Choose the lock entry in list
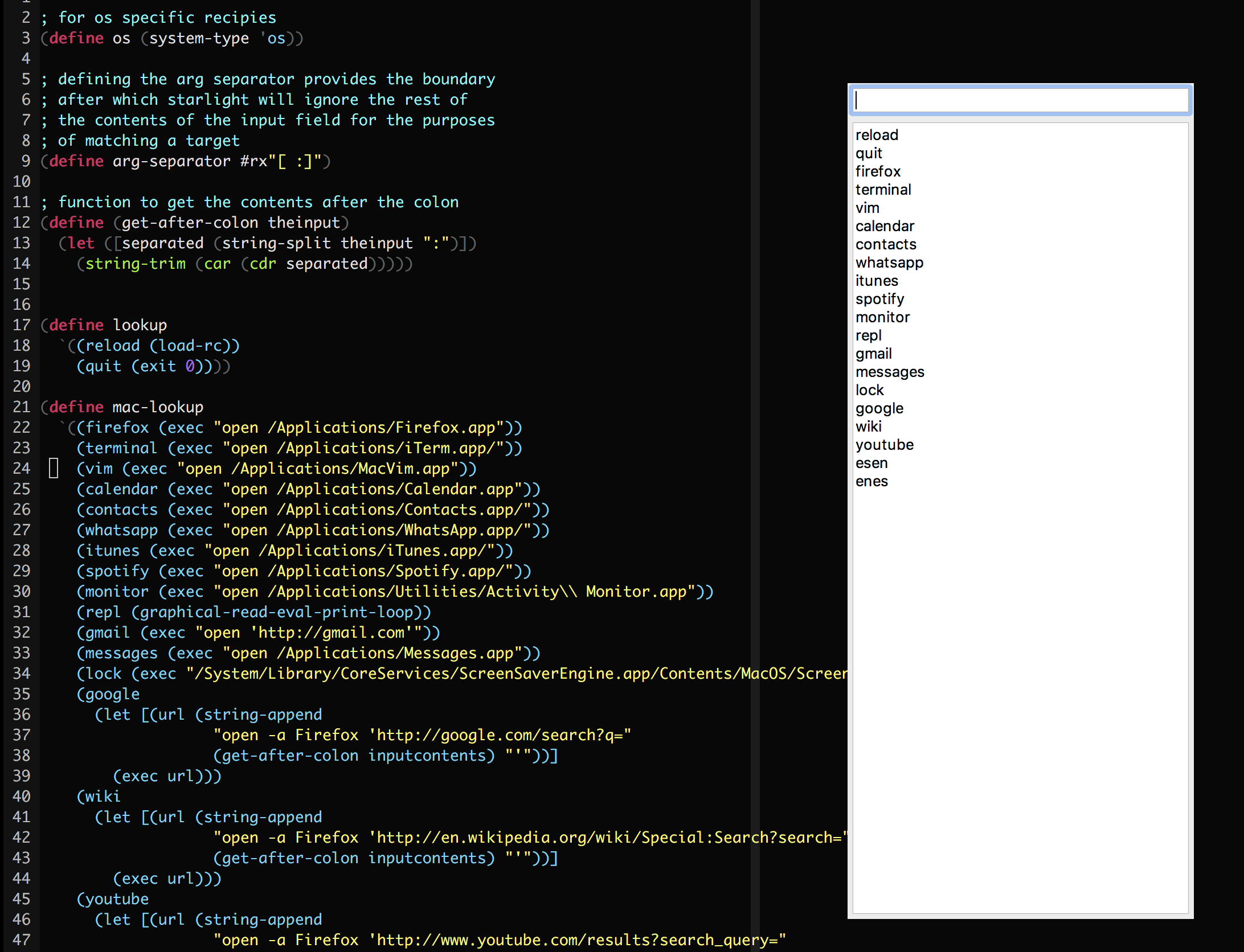 tap(869, 390)
